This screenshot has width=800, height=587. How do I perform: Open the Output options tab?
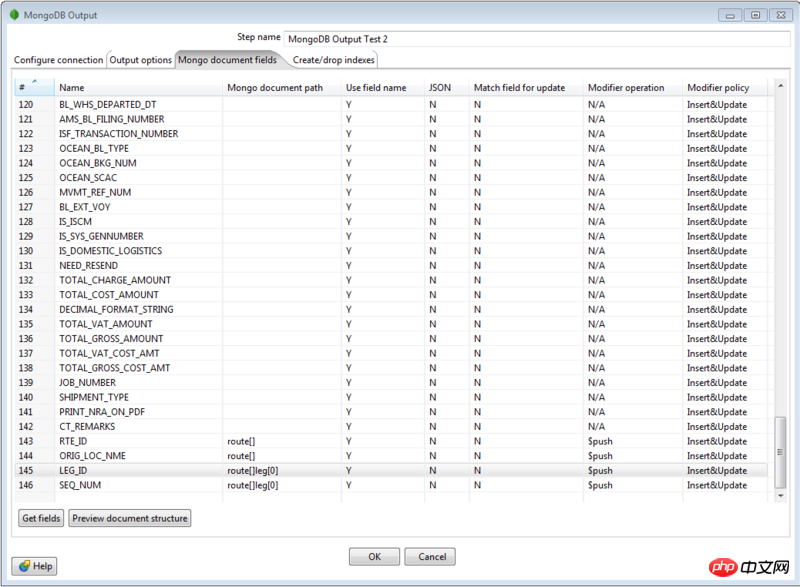(141, 60)
